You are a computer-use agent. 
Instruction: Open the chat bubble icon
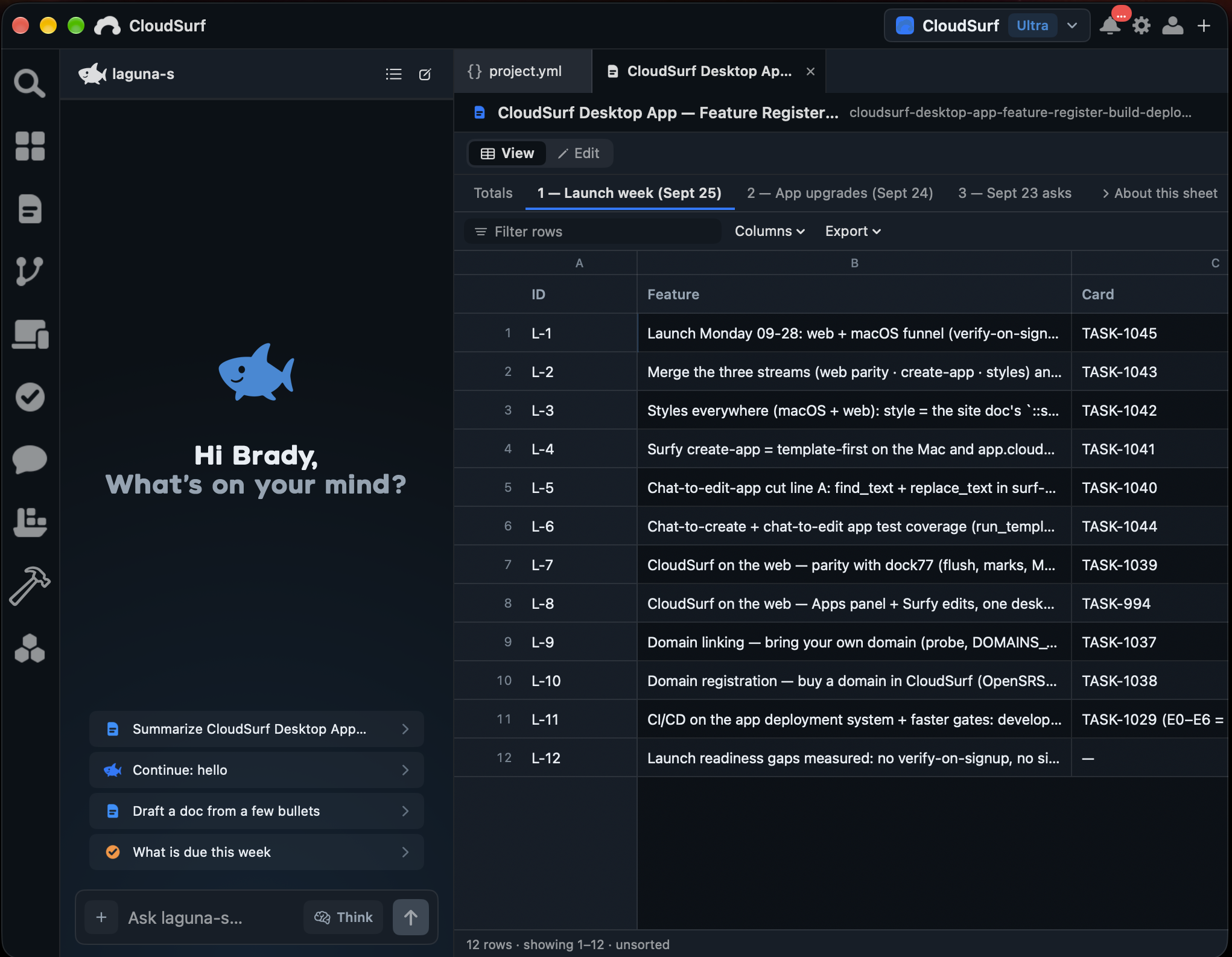(30, 459)
